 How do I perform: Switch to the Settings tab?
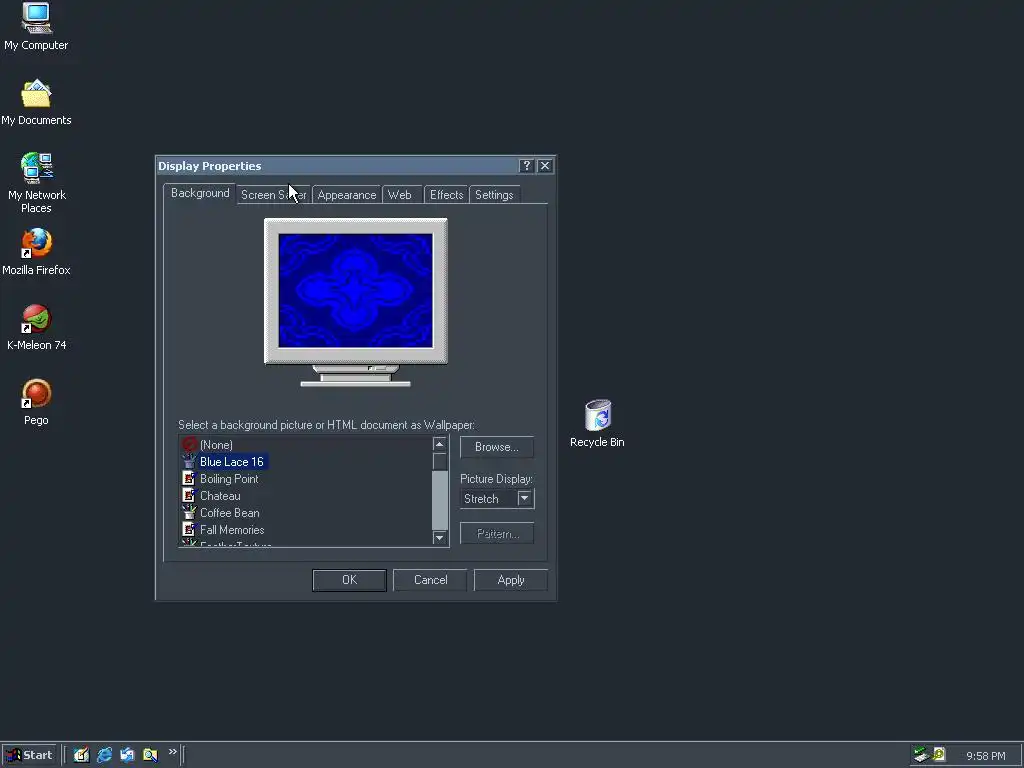(494, 195)
